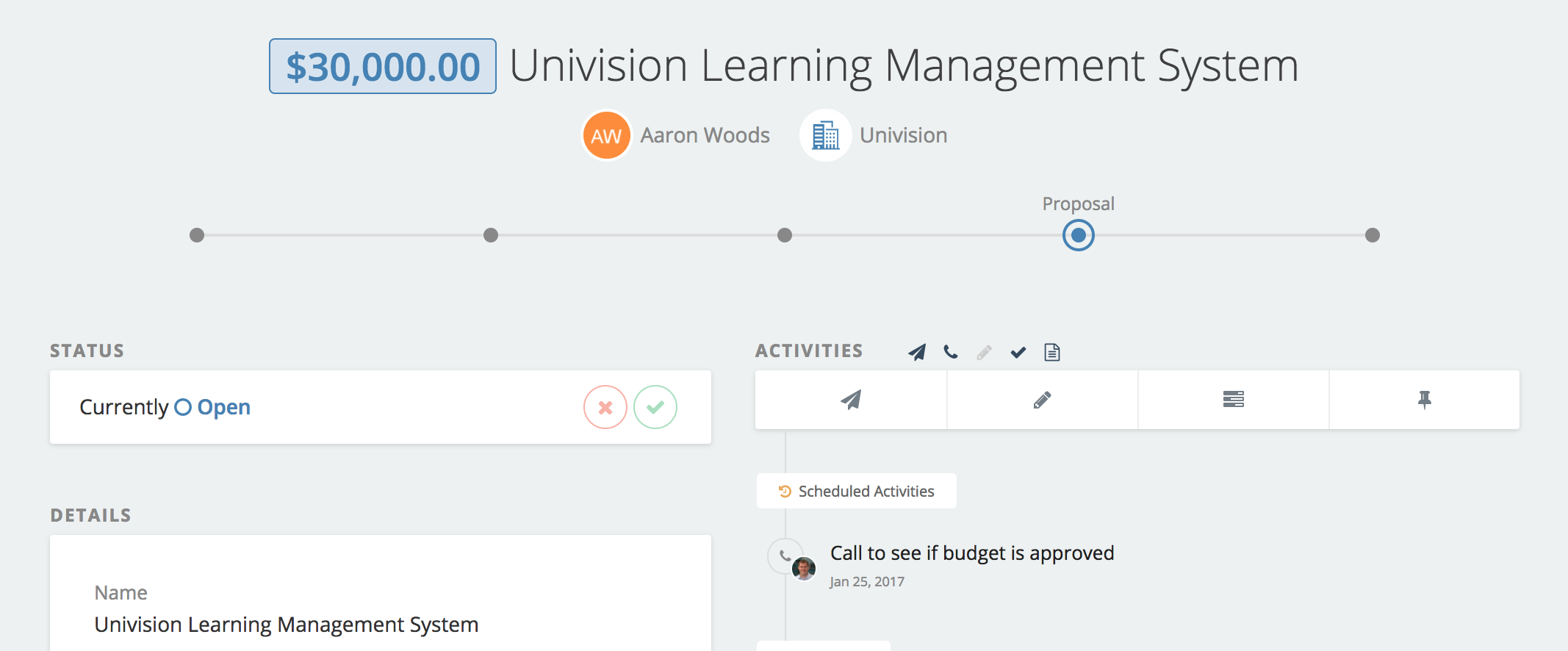Select the second pipeline stage dot
The width and height of the screenshot is (1568, 651).
(x=491, y=235)
